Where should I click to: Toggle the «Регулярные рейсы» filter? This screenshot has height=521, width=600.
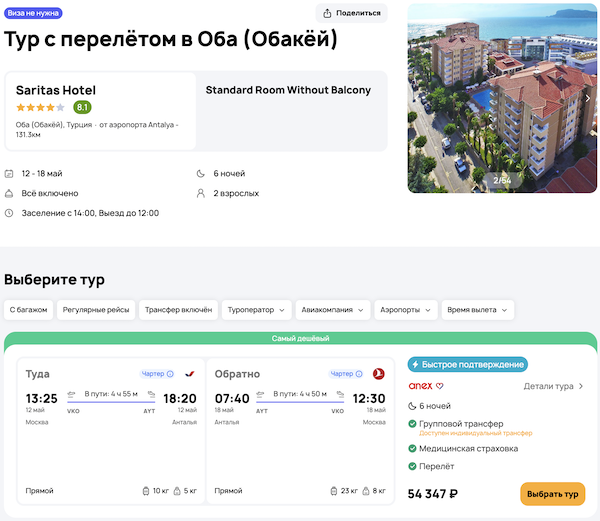coord(95,310)
